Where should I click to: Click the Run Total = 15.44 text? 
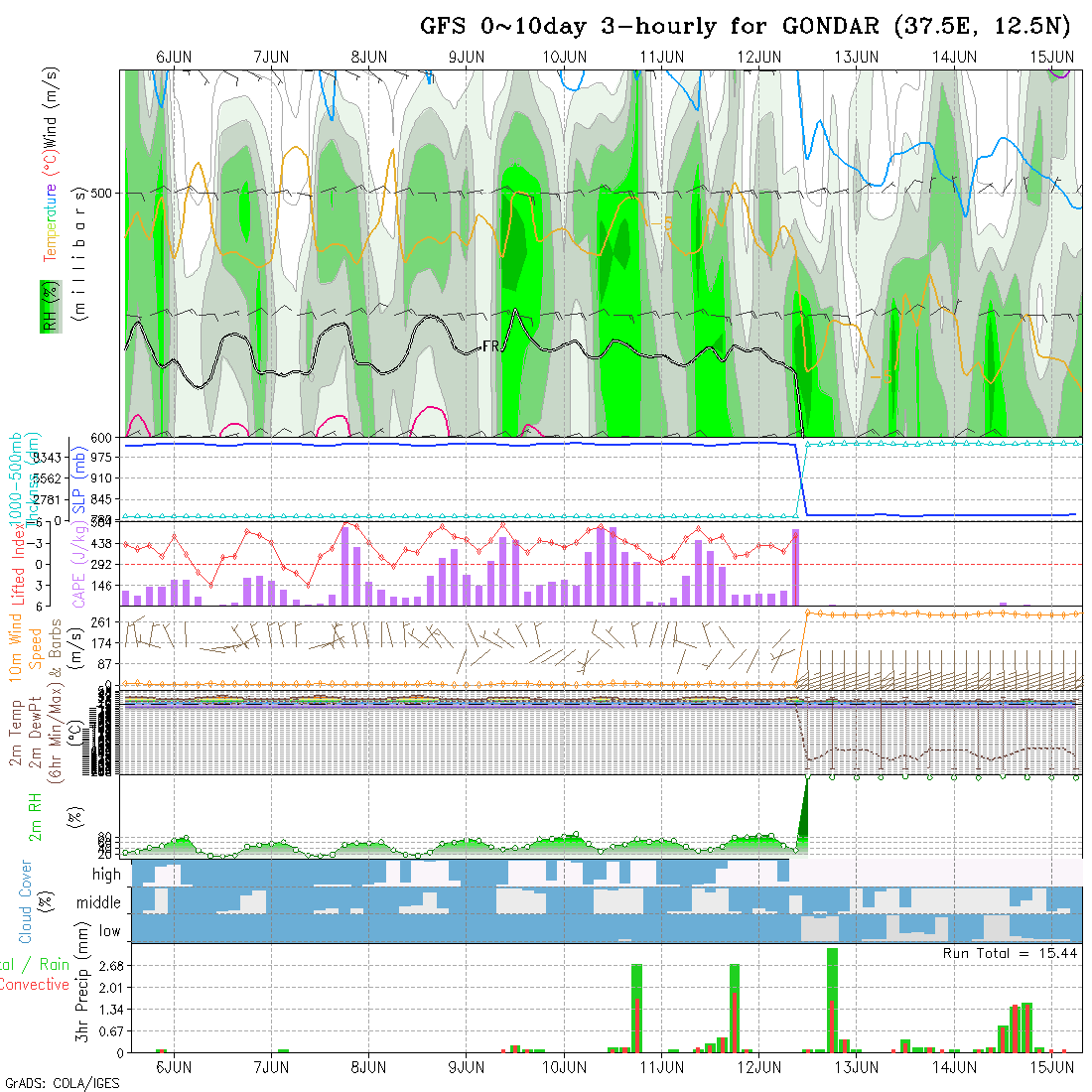click(x=1008, y=953)
